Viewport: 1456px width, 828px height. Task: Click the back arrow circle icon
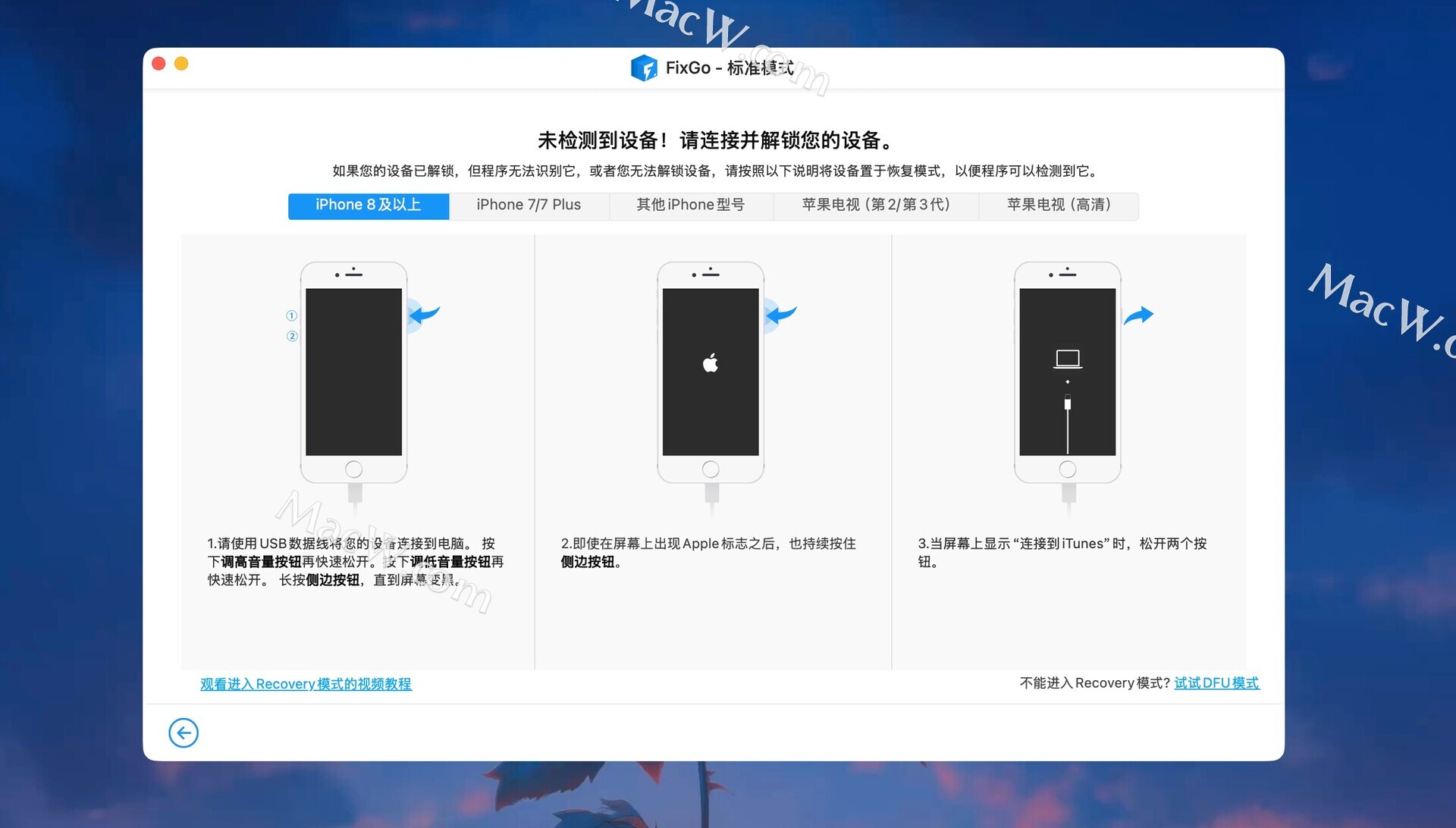click(184, 732)
